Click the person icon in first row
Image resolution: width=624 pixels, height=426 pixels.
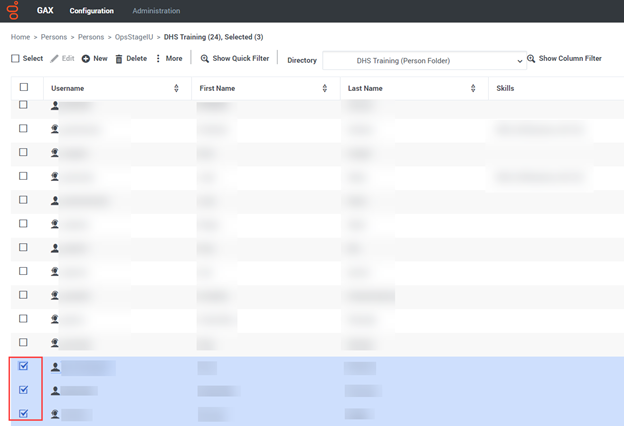(56, 105)
